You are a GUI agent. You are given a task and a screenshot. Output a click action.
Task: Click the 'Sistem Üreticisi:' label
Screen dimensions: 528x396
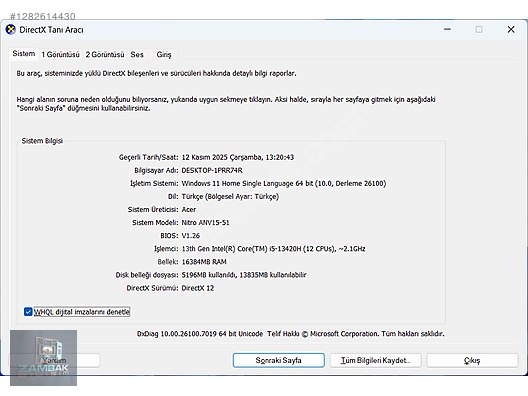[153, 209]
